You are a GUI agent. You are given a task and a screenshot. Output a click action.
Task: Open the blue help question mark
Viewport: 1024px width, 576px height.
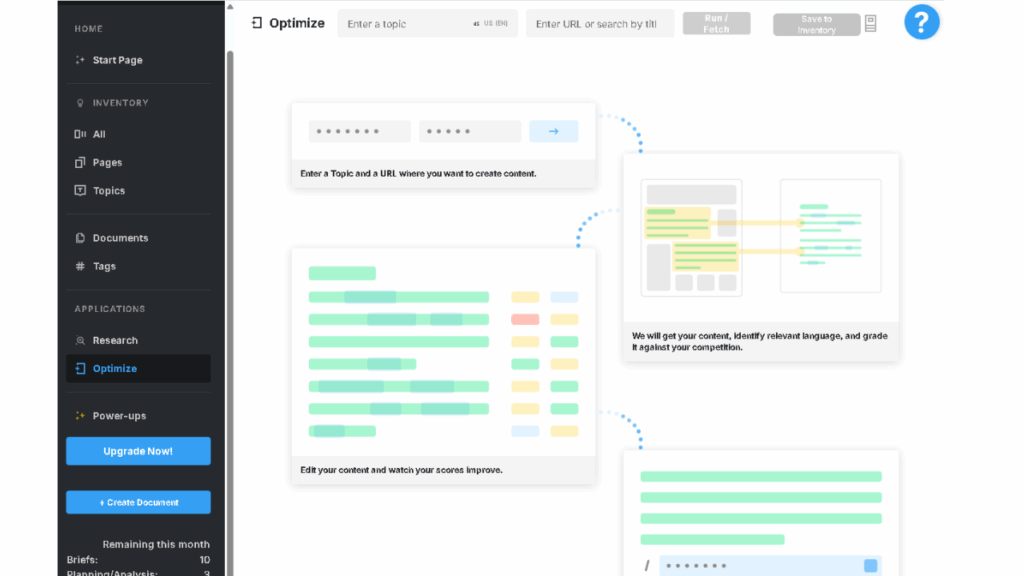921,22
